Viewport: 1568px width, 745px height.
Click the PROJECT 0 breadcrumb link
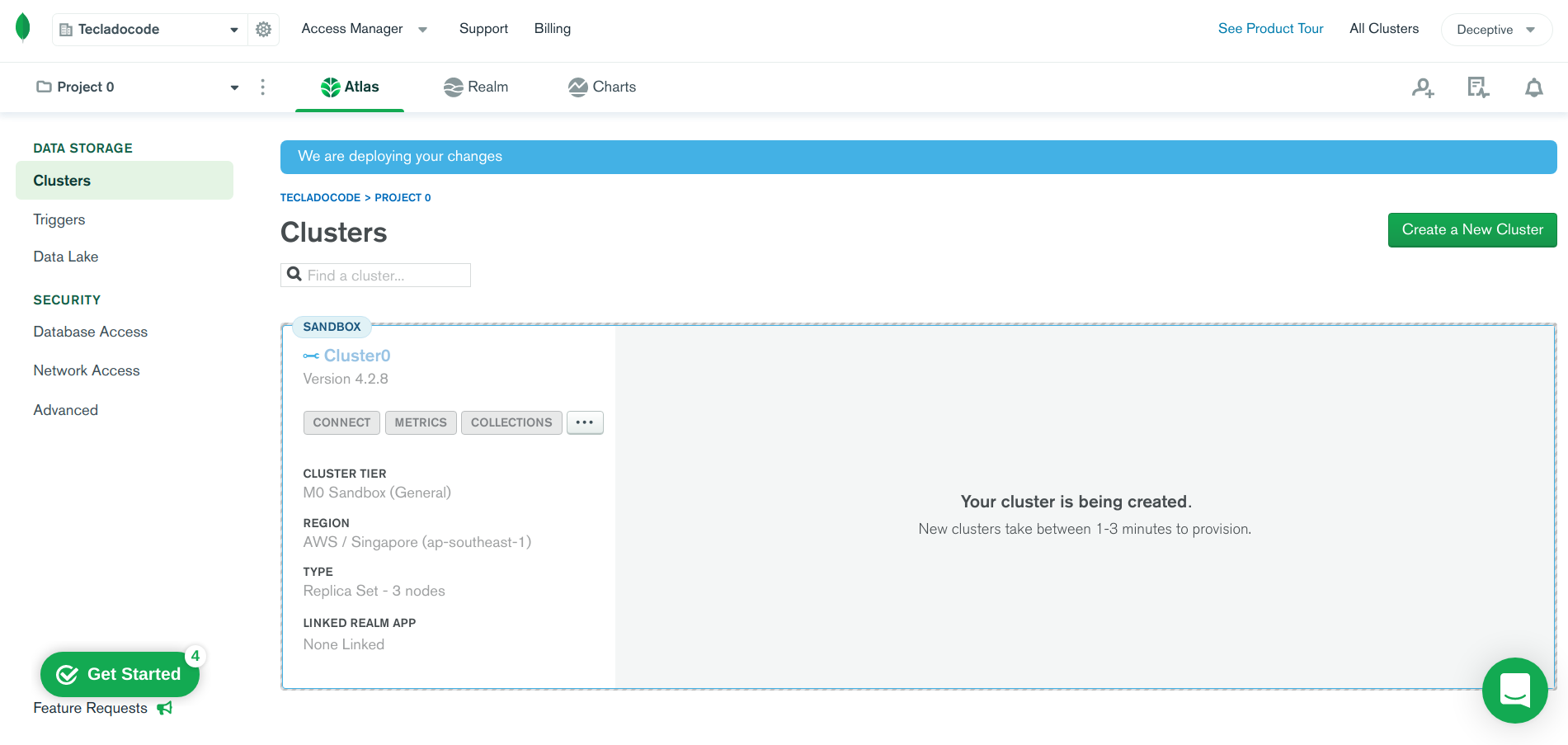pyautogui.click(x=403, y=198)
